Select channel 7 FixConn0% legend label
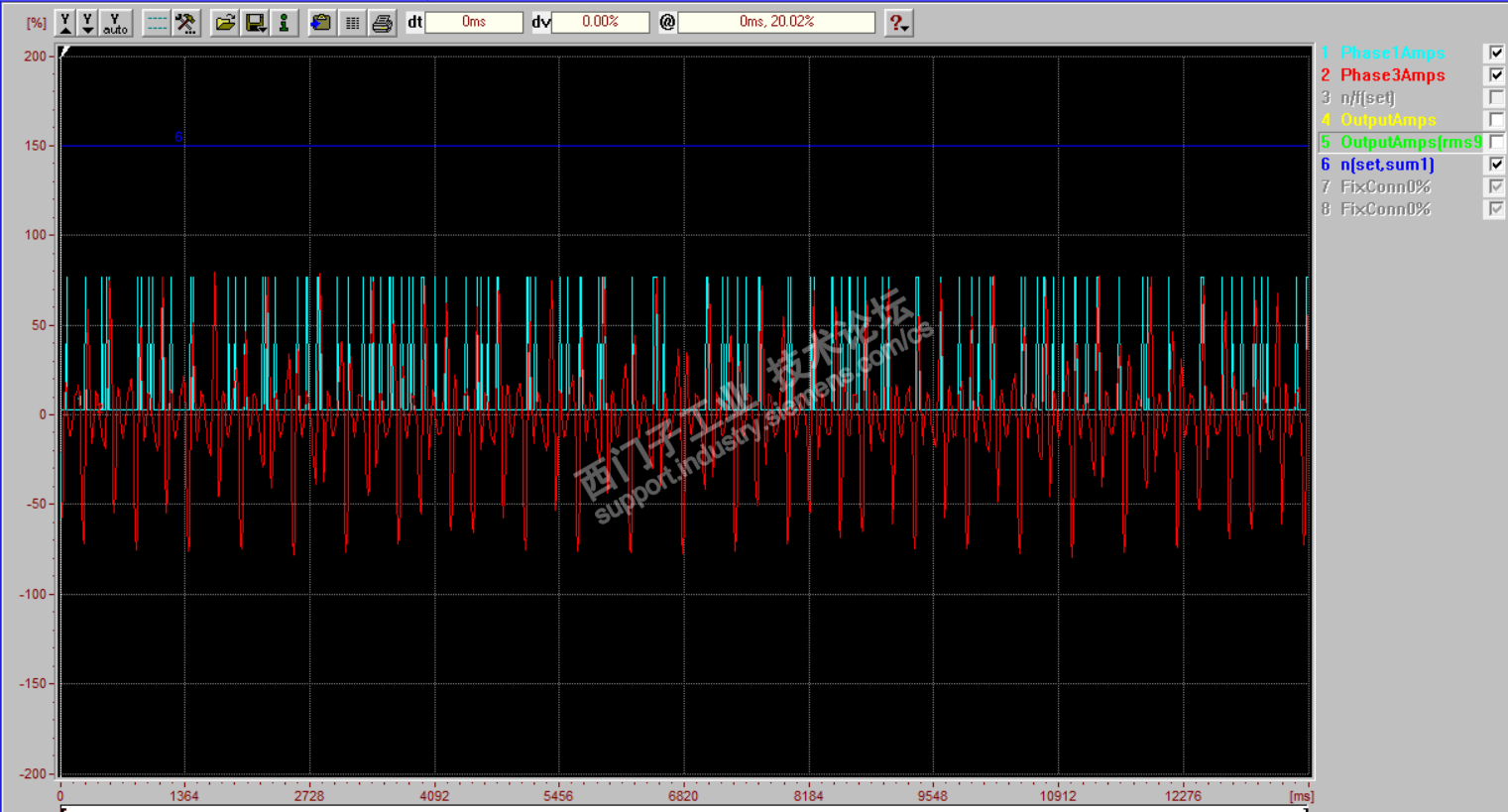This screenshot has height=812, width=1508. (x=1385, y=186)
